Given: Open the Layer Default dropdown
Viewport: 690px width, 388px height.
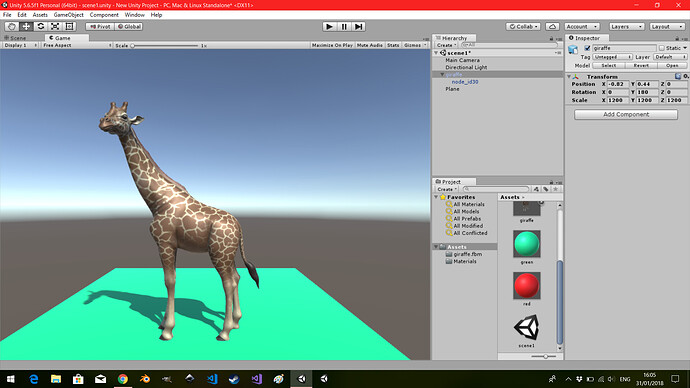Looking at the screenshot, I should [x=670, y=57].
